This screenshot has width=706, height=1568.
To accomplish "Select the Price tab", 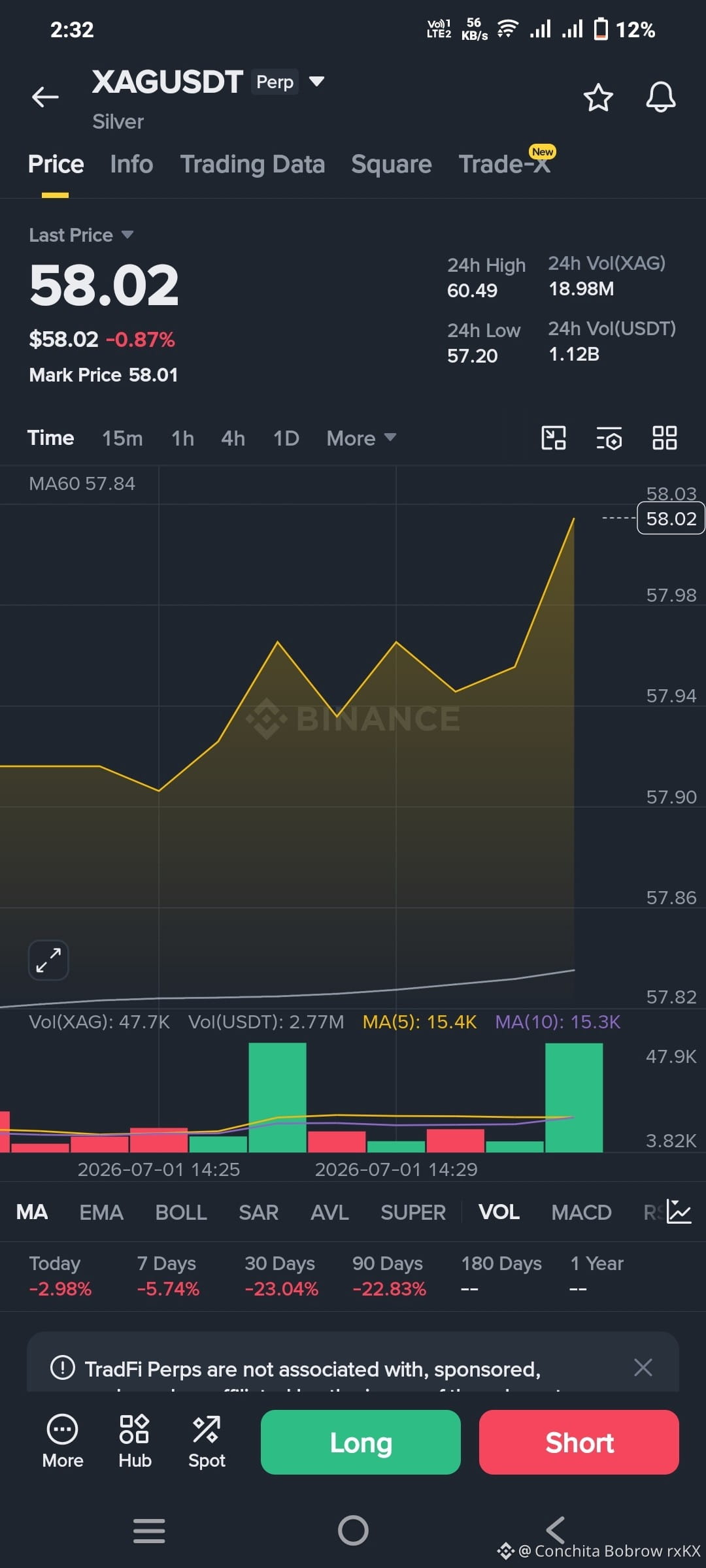I will (56, 164).
